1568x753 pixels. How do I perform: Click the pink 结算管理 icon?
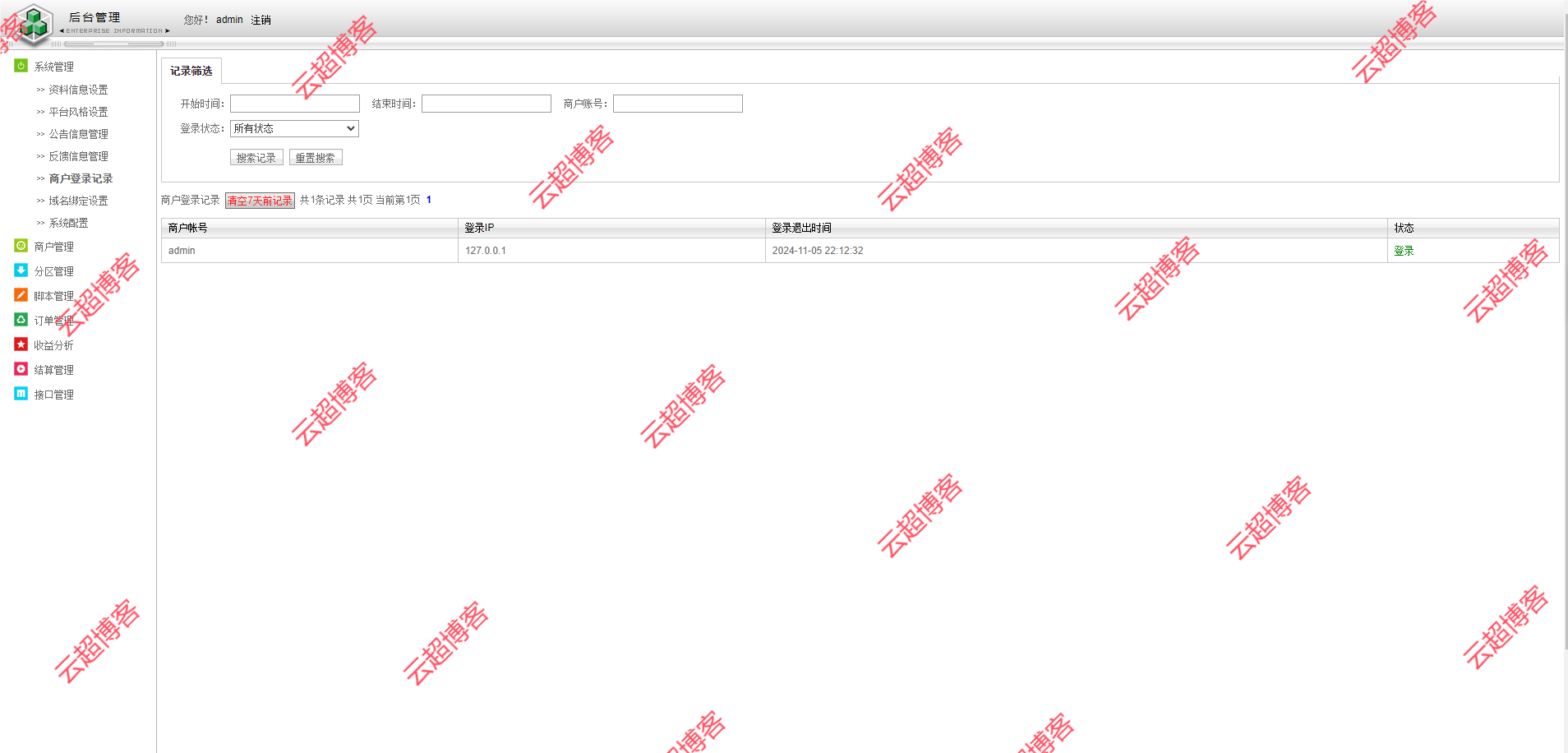point(21,369)
